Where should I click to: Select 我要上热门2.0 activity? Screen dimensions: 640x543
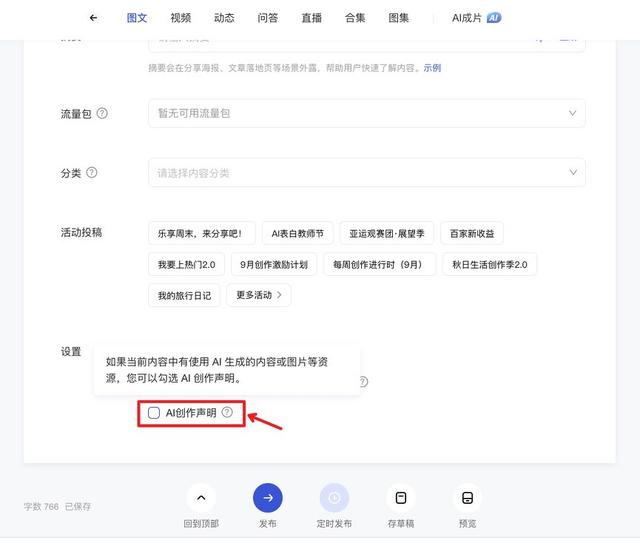point(187,264)
